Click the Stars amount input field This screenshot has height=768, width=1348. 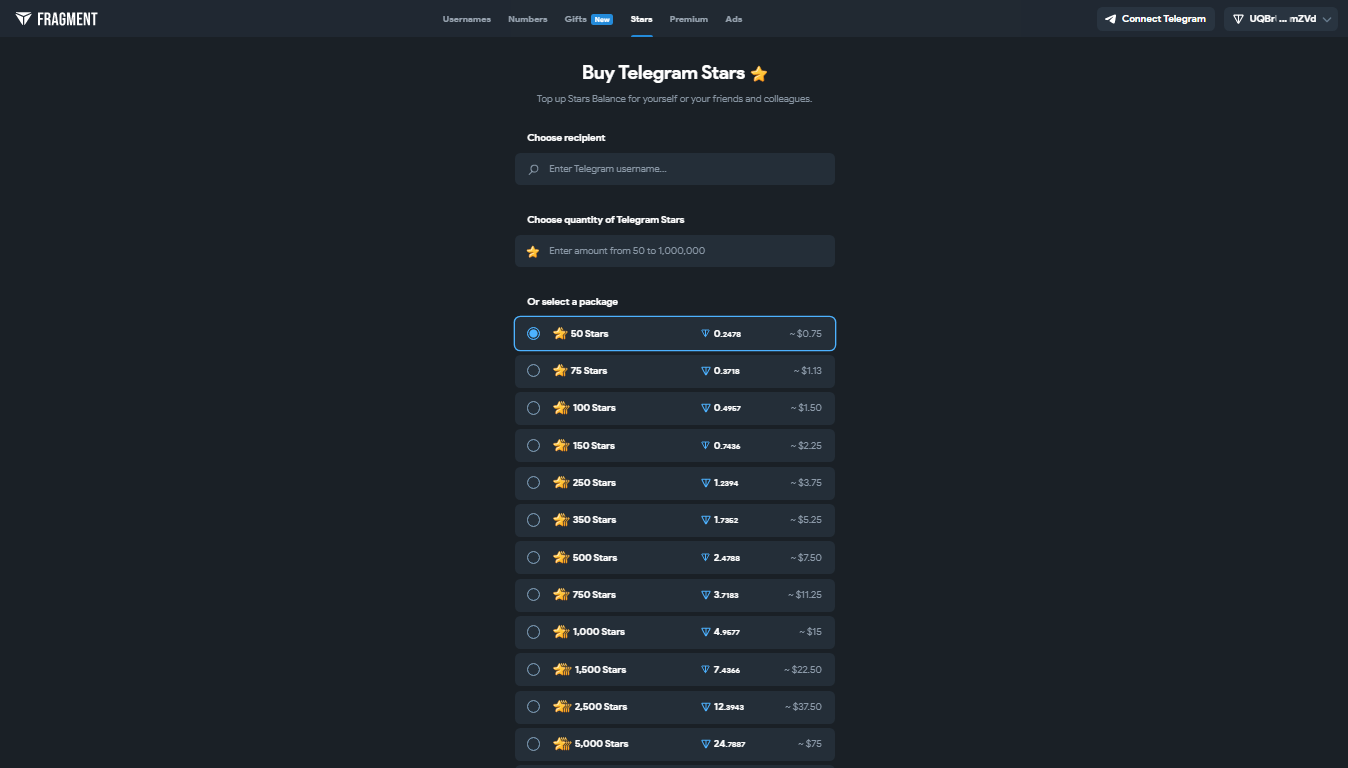[x=685, y=251]
